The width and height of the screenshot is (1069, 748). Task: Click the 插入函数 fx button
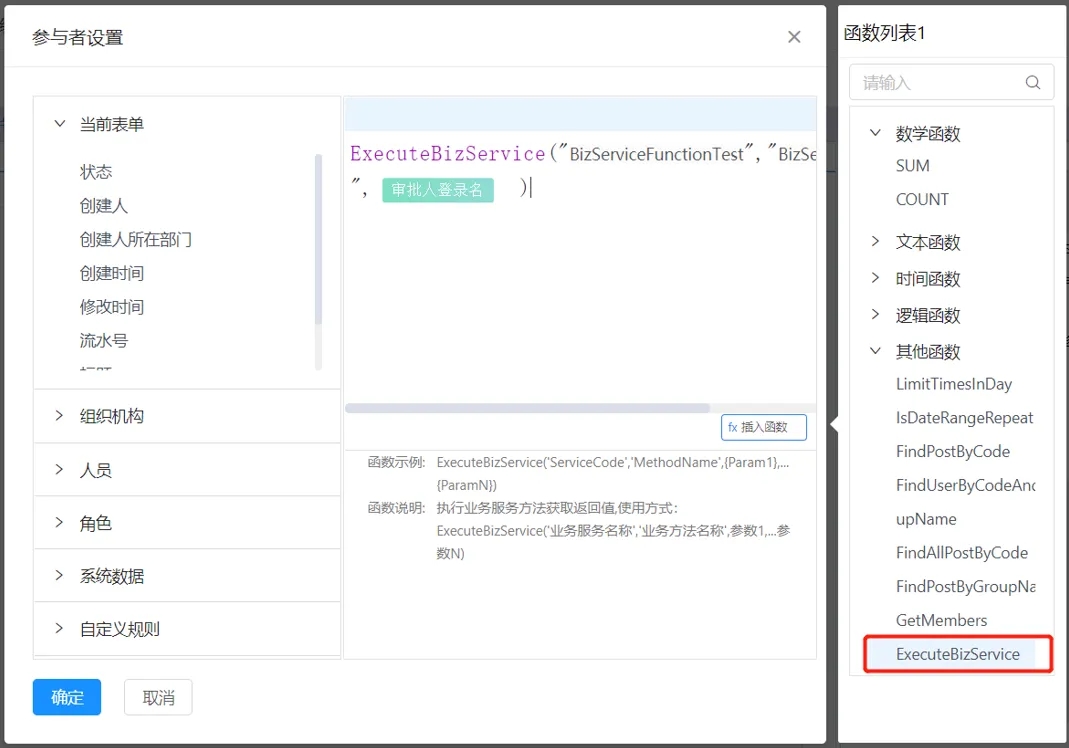pyautogui.click(x=763, y=427)
